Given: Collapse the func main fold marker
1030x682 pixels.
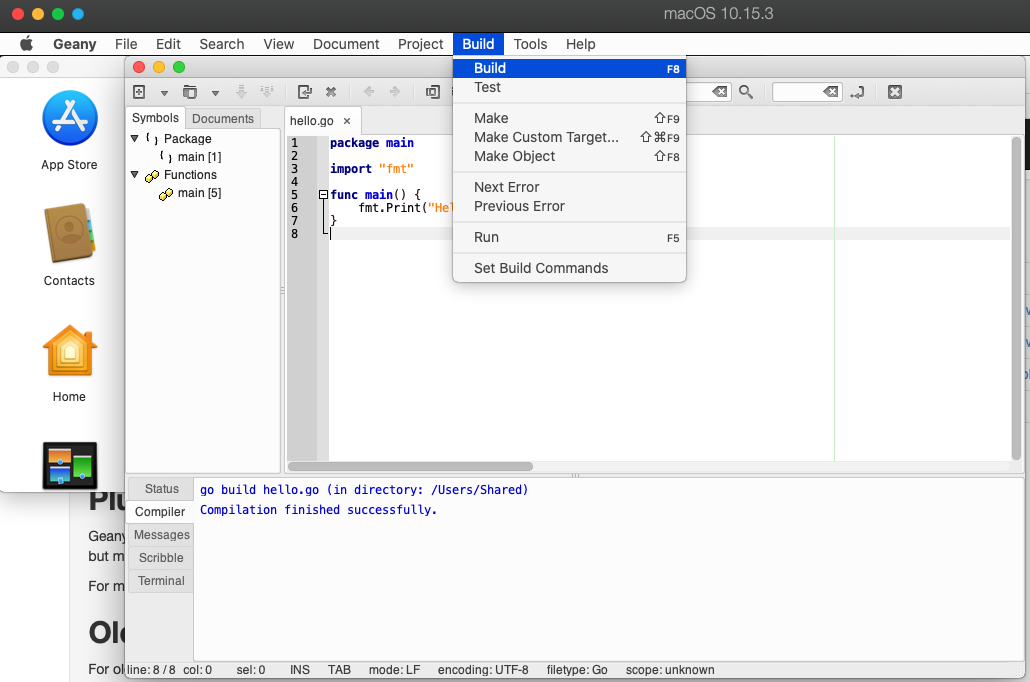Looking at the screenshot, I should [x=323, y=194].
